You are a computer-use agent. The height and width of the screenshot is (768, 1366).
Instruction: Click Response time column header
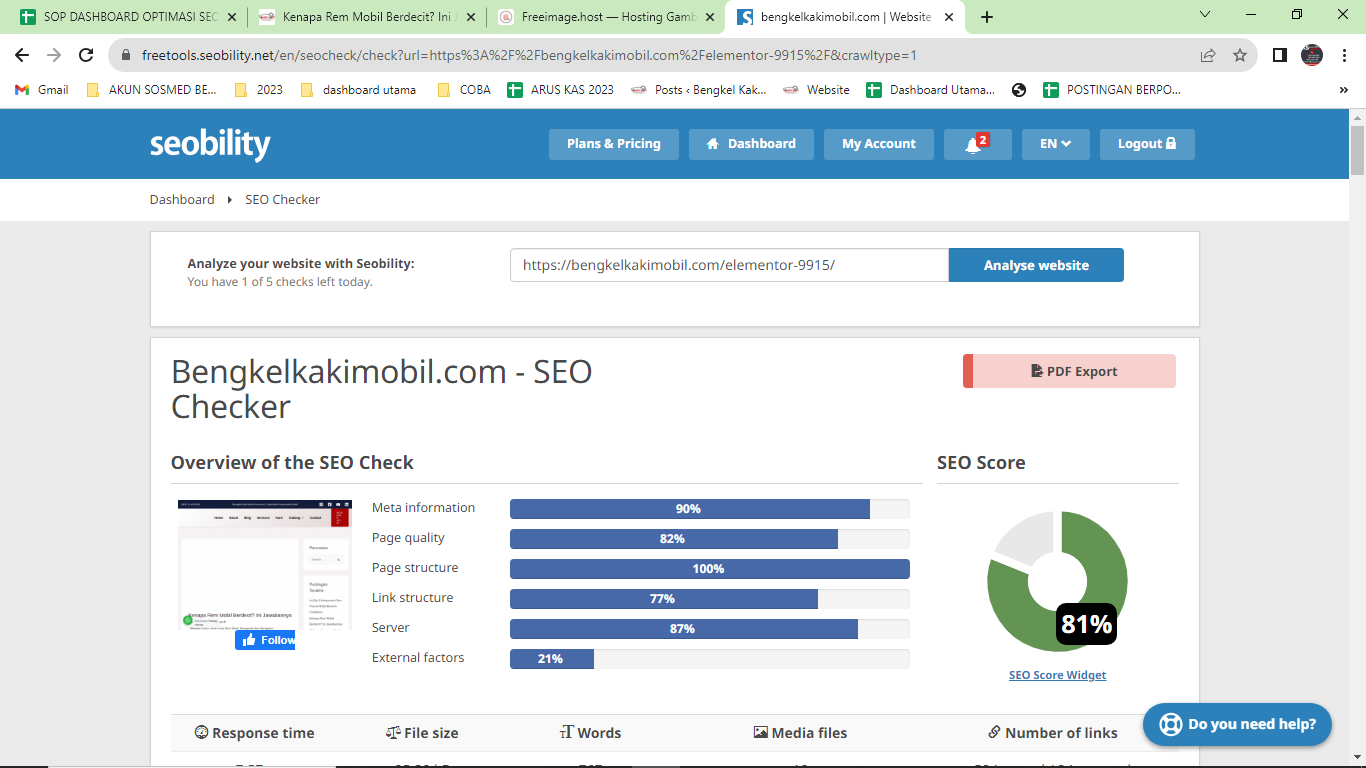click(254, 733)
